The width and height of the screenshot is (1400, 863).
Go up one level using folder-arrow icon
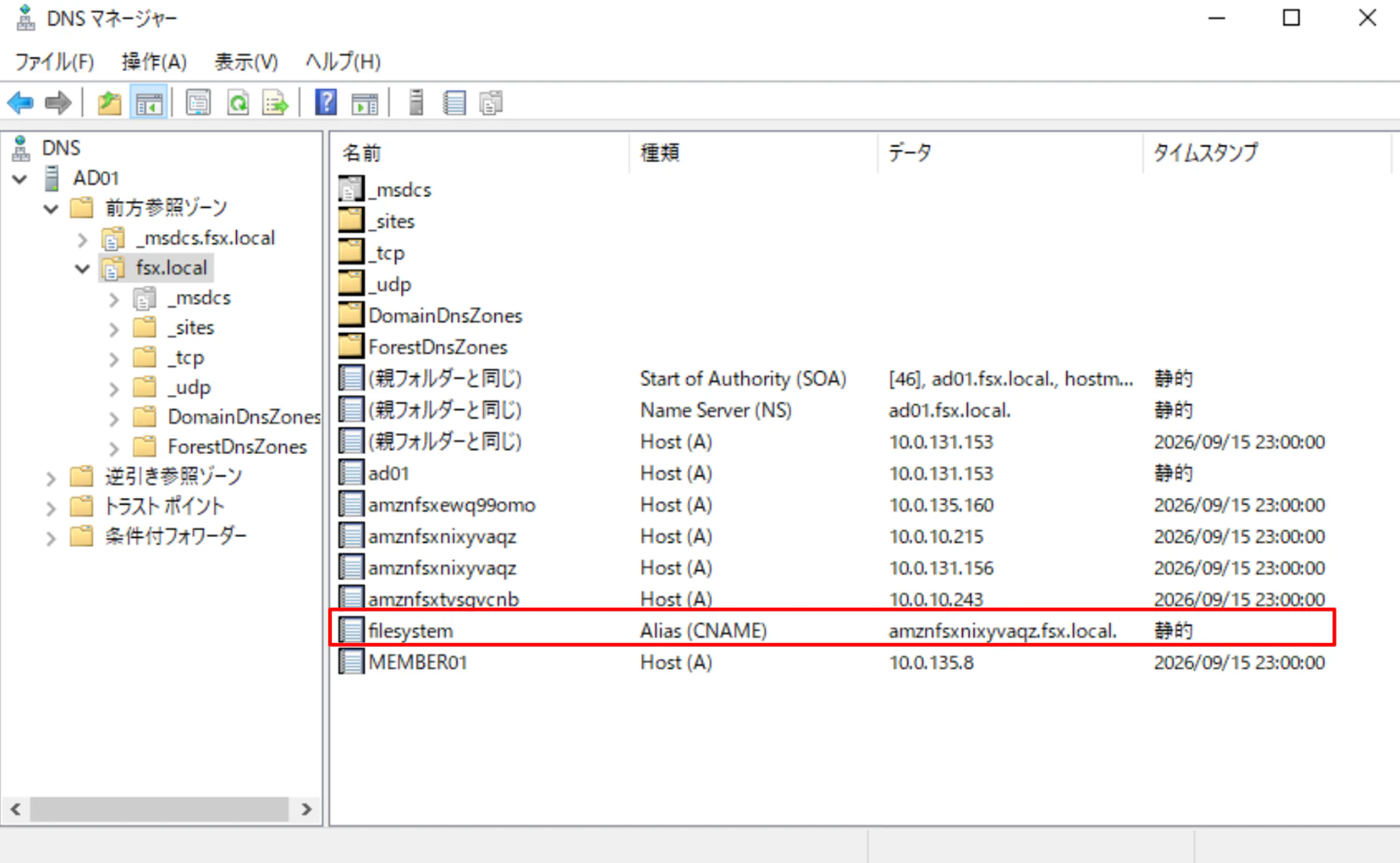click(110, 103)
